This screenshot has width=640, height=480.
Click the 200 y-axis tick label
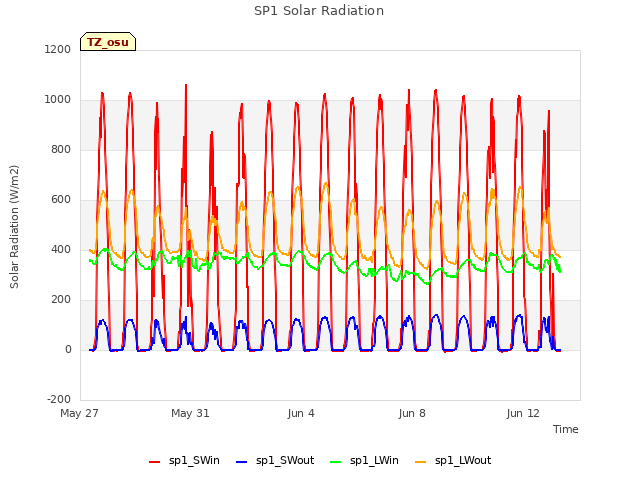[x=61, y=300]
